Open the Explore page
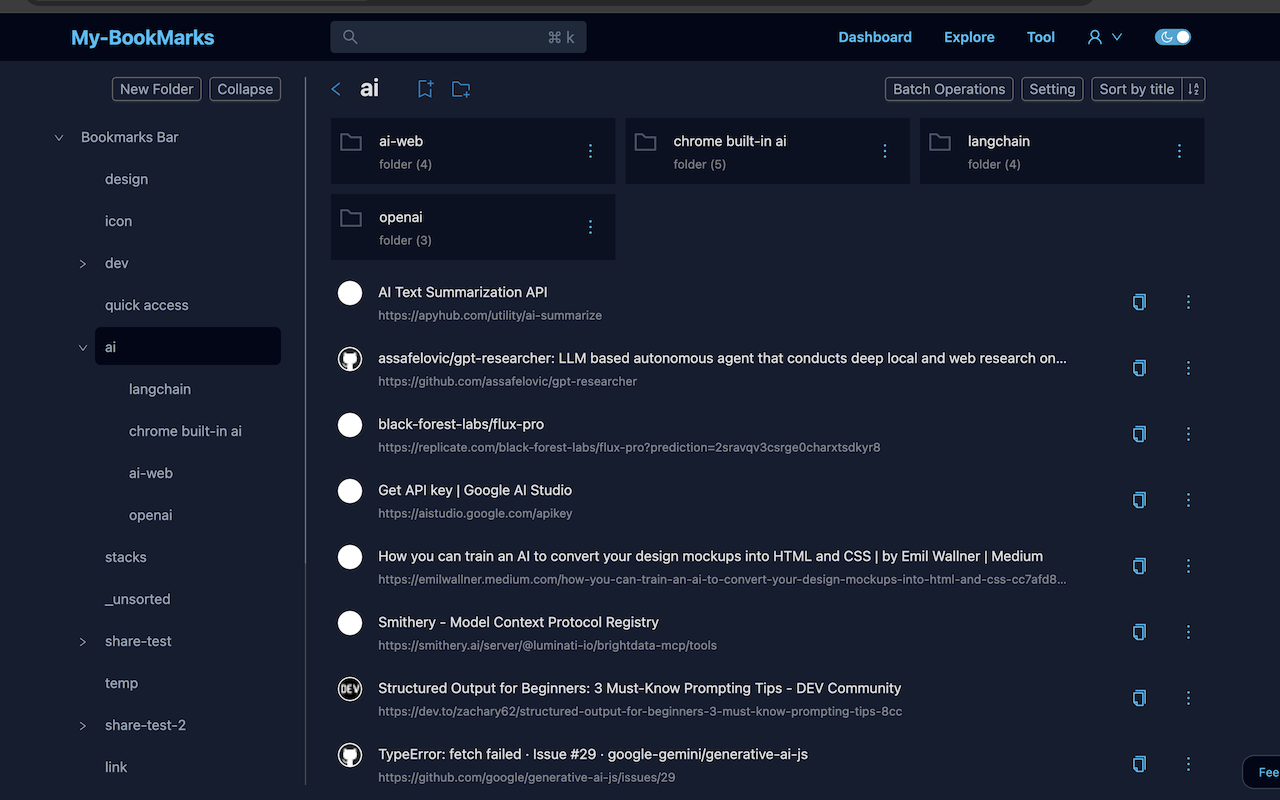 pos(969,37)
